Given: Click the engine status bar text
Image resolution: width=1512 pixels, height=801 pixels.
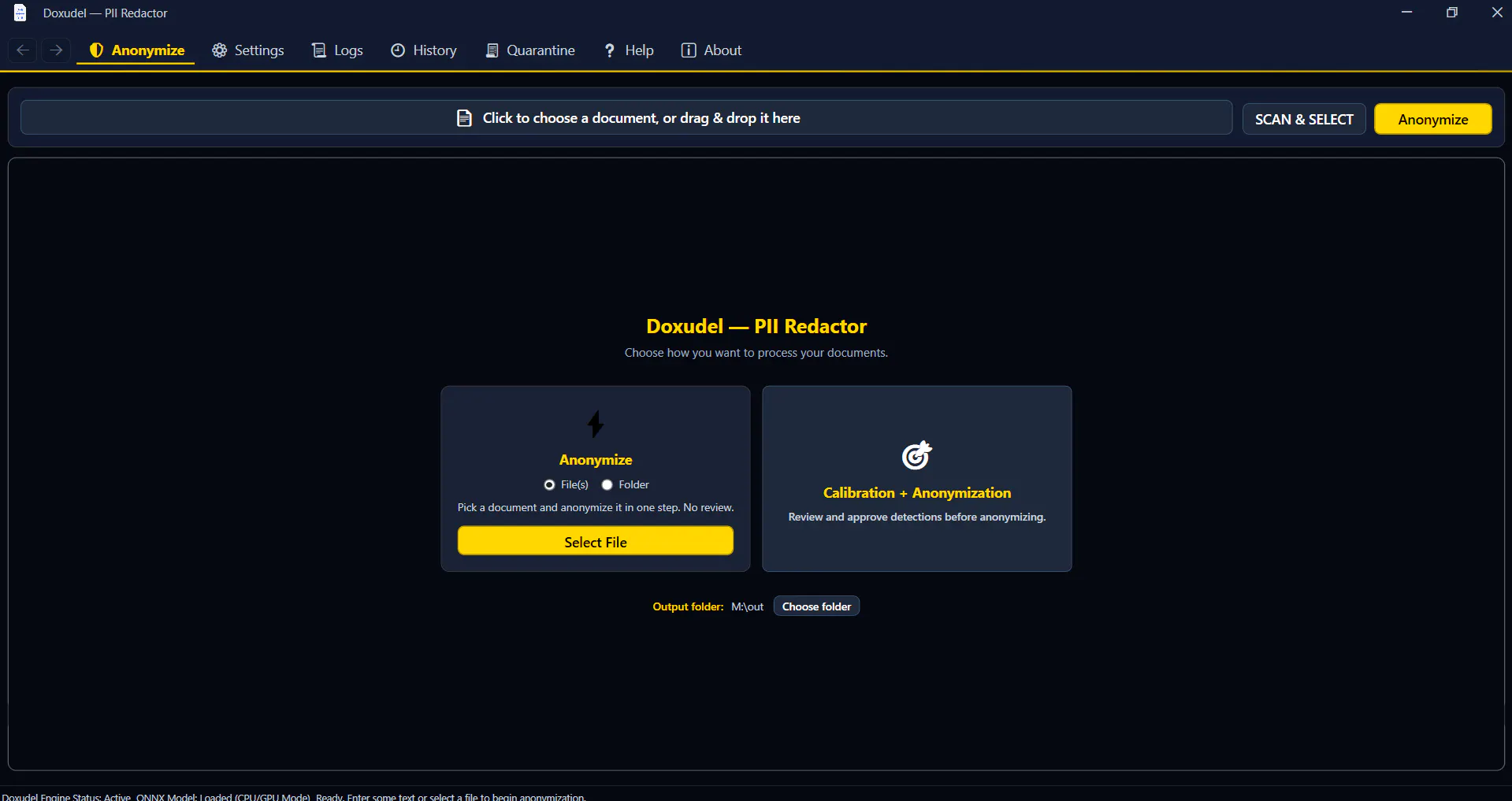Looking at the screenshot, I should pyautogui.click(x=294, y=796).
